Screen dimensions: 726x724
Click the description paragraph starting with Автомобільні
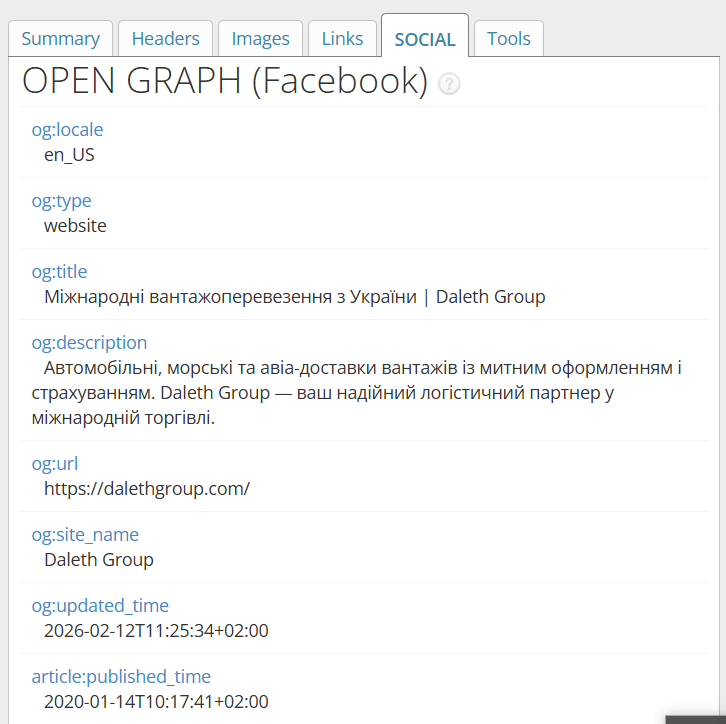357,393
